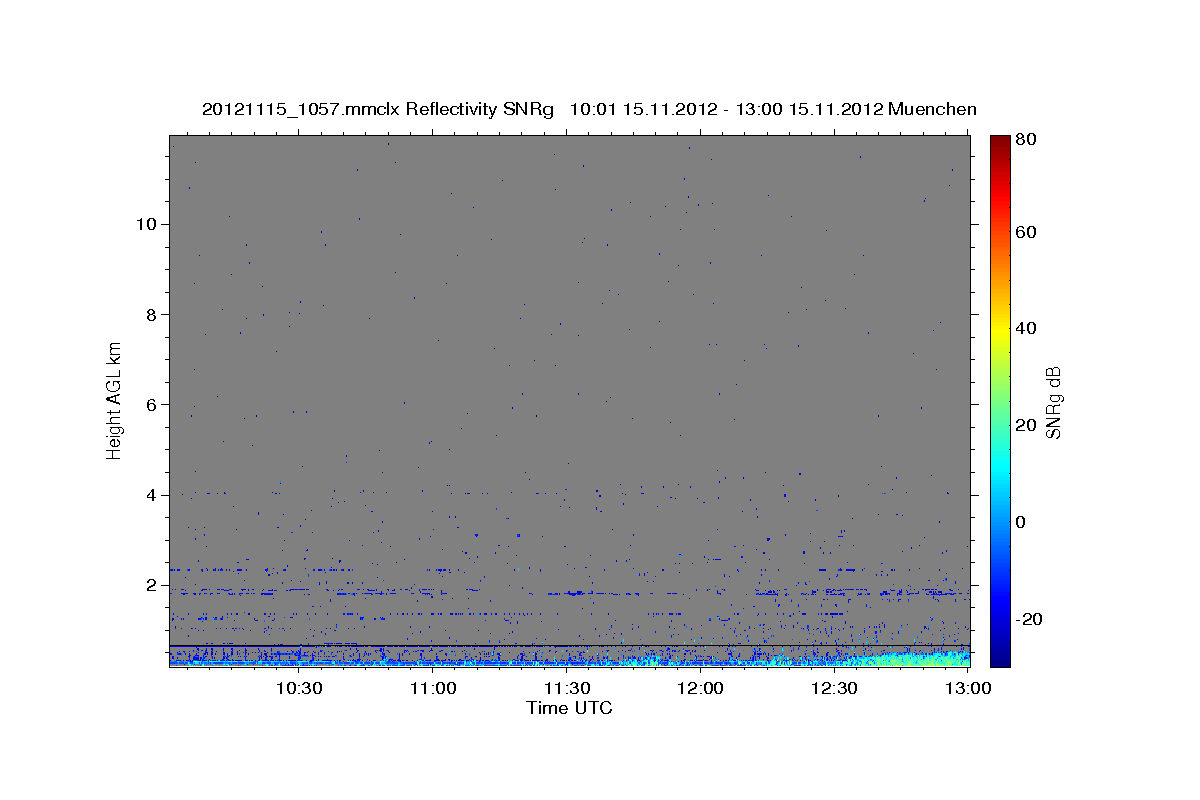Click the 11:30 time tick label
Image resolution: width=1200 pixels, height=800 pixels.
[567, 688]
